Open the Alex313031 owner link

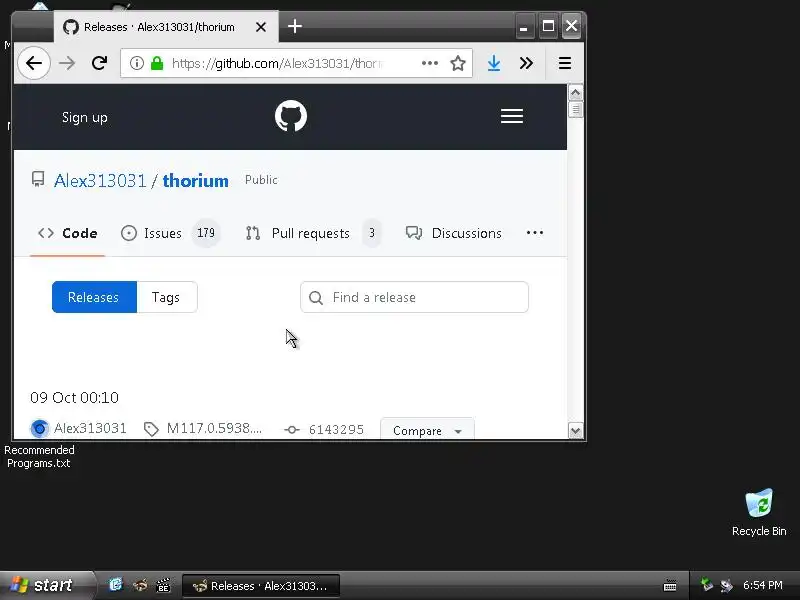point(100,181)
